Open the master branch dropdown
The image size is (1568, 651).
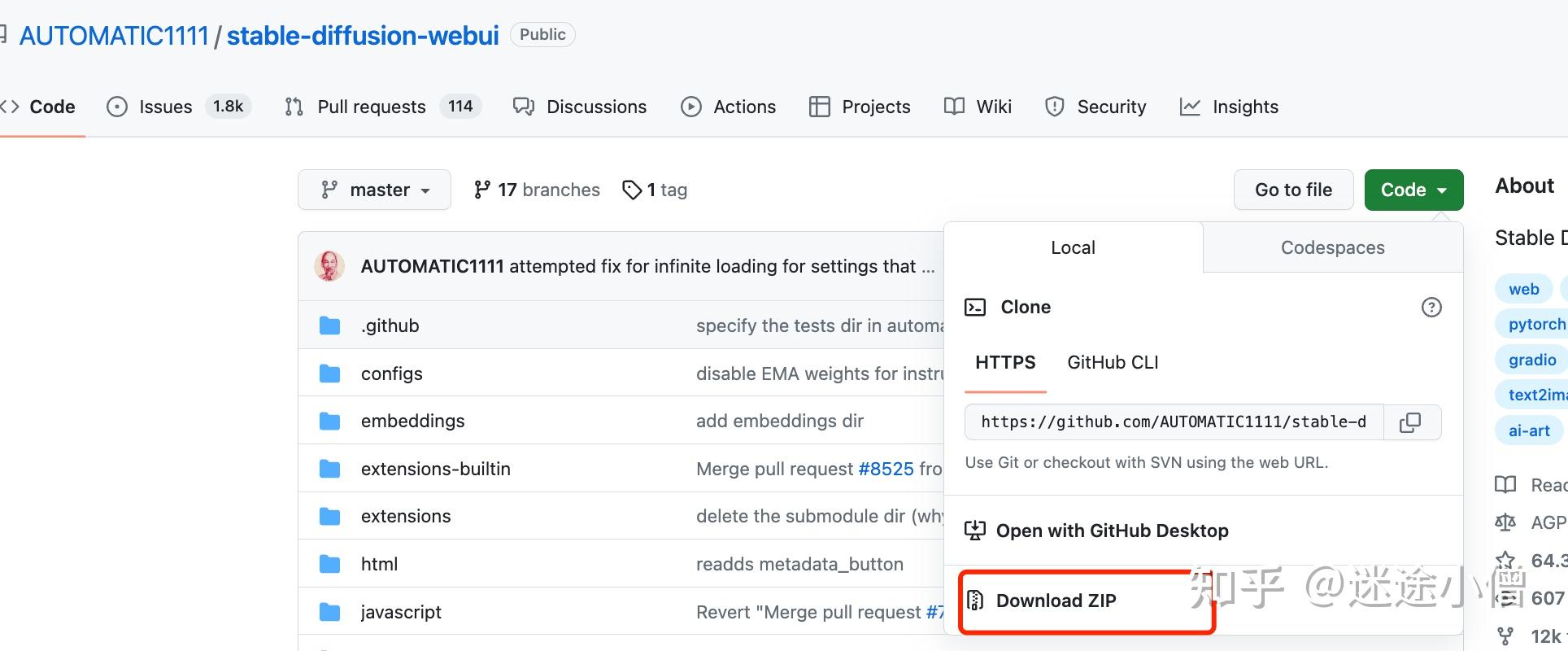tap(374, 190)
